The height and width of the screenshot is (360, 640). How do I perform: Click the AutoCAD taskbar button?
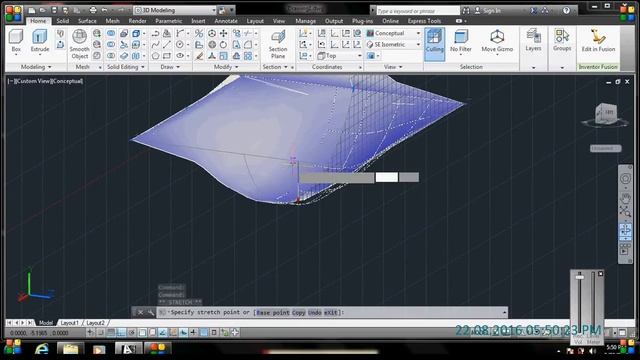pyautogui.click(x=128, y=349)
